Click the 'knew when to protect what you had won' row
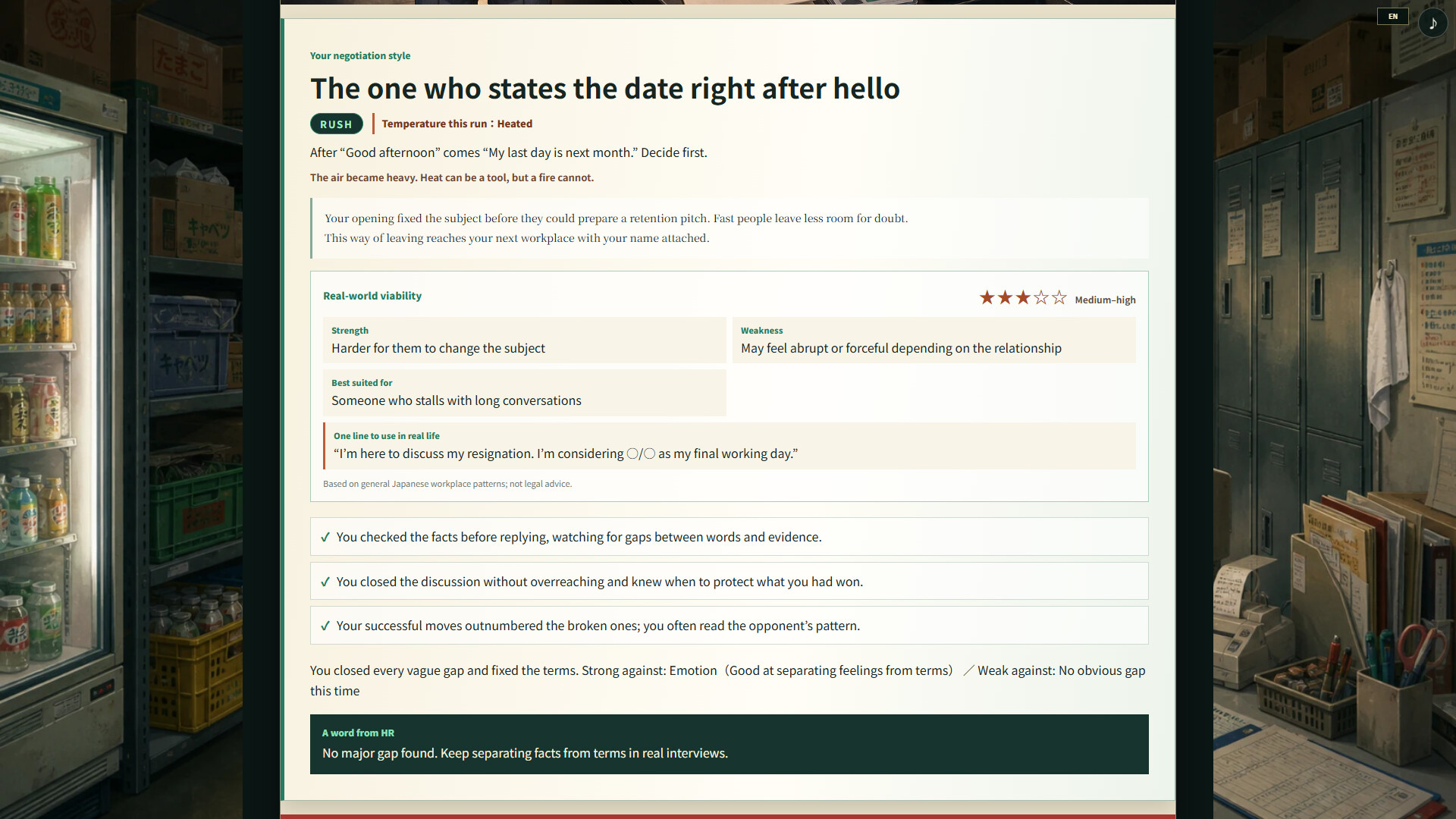 pyautogui.click(x=730, y=582)
